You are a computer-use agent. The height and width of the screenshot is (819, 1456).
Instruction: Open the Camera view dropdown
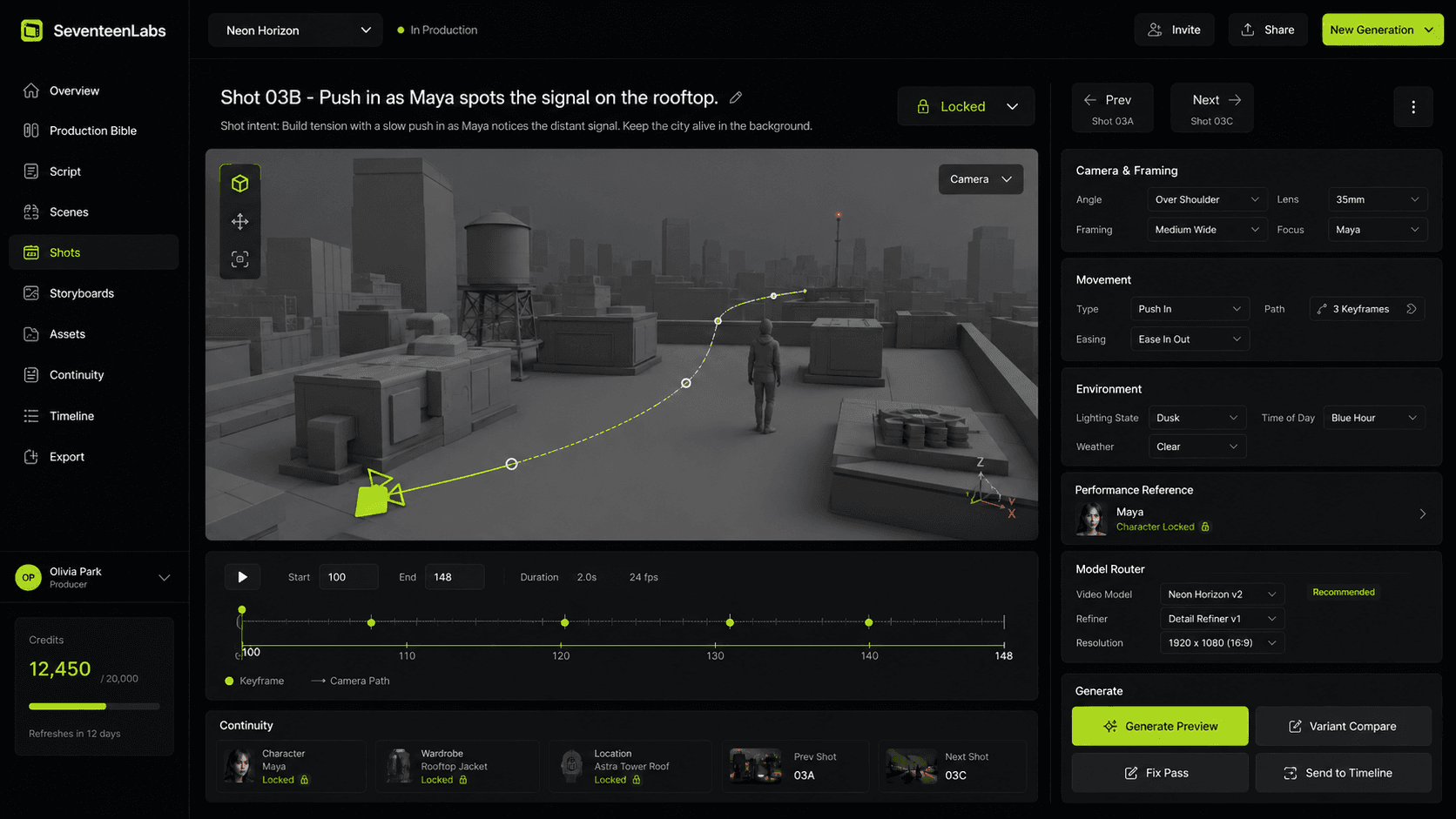pyautogui.click(x=981, y=179)
